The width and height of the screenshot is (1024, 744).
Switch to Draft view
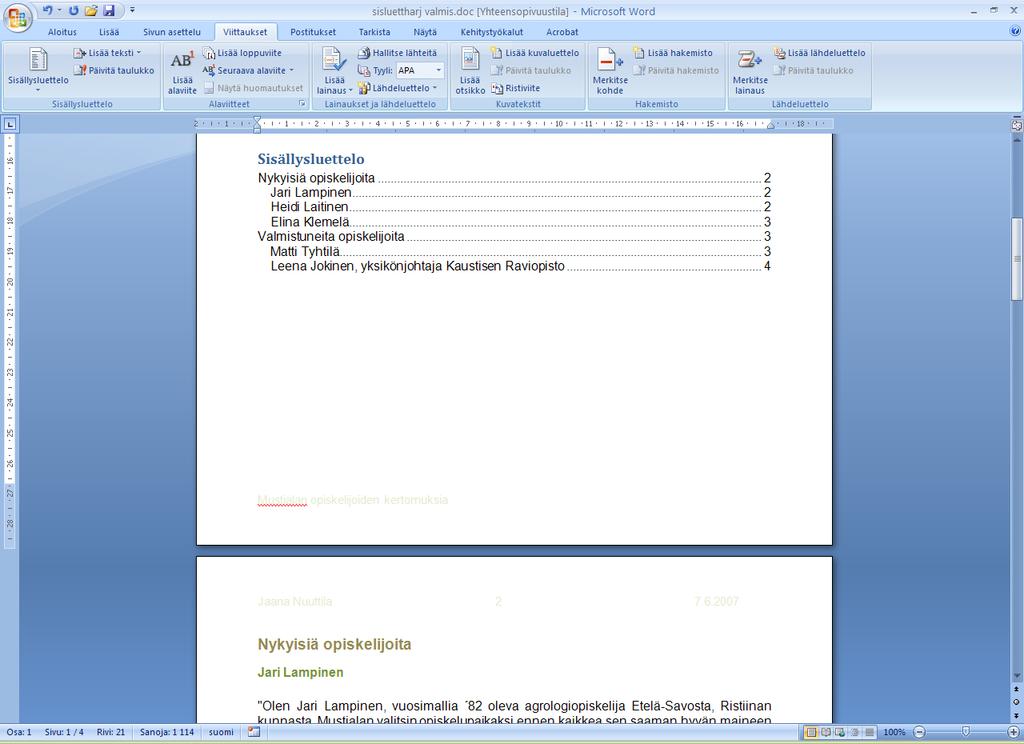(869, 732)
